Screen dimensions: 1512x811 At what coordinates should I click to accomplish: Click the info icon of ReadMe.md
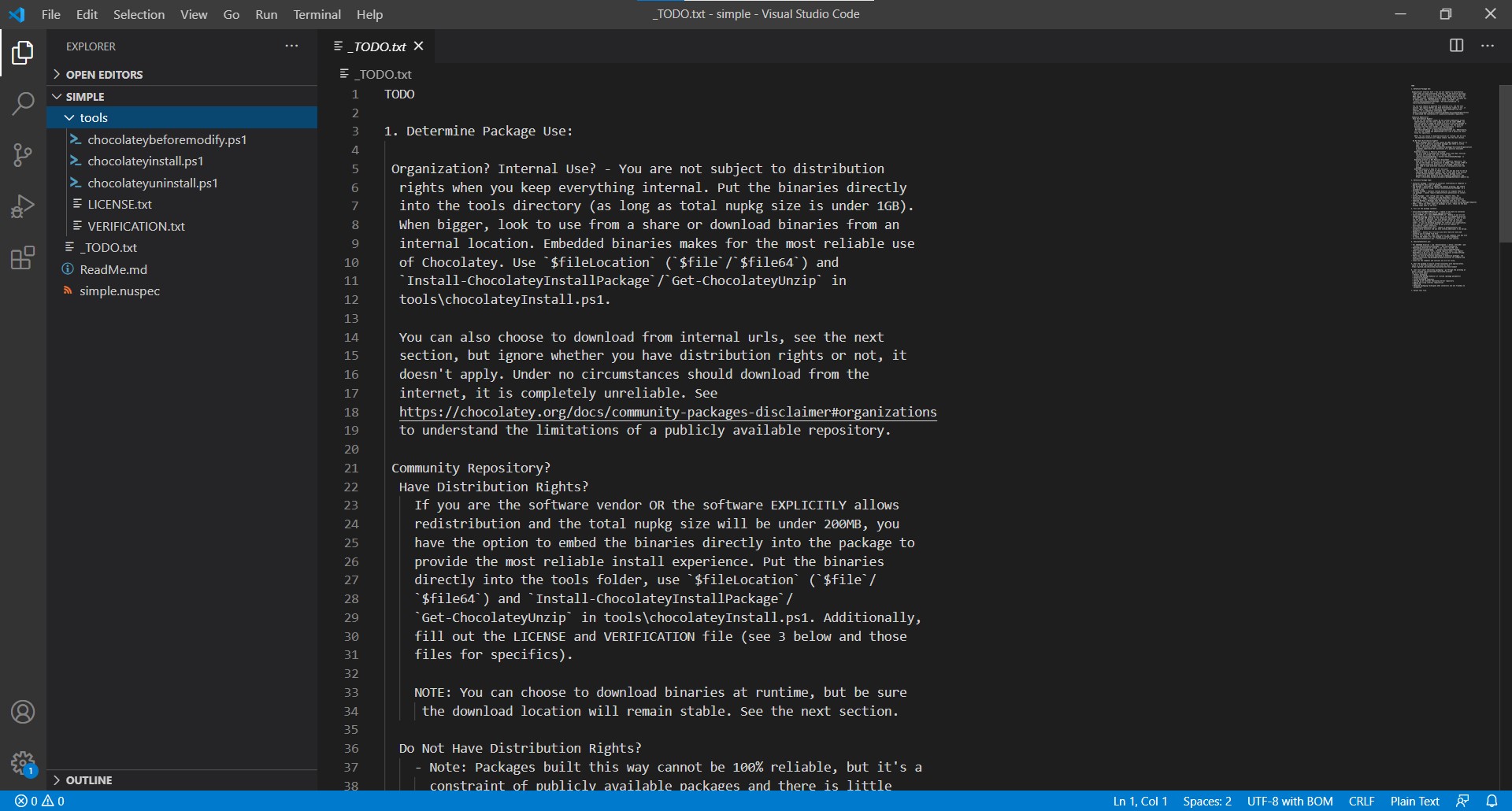click(68, 269)
